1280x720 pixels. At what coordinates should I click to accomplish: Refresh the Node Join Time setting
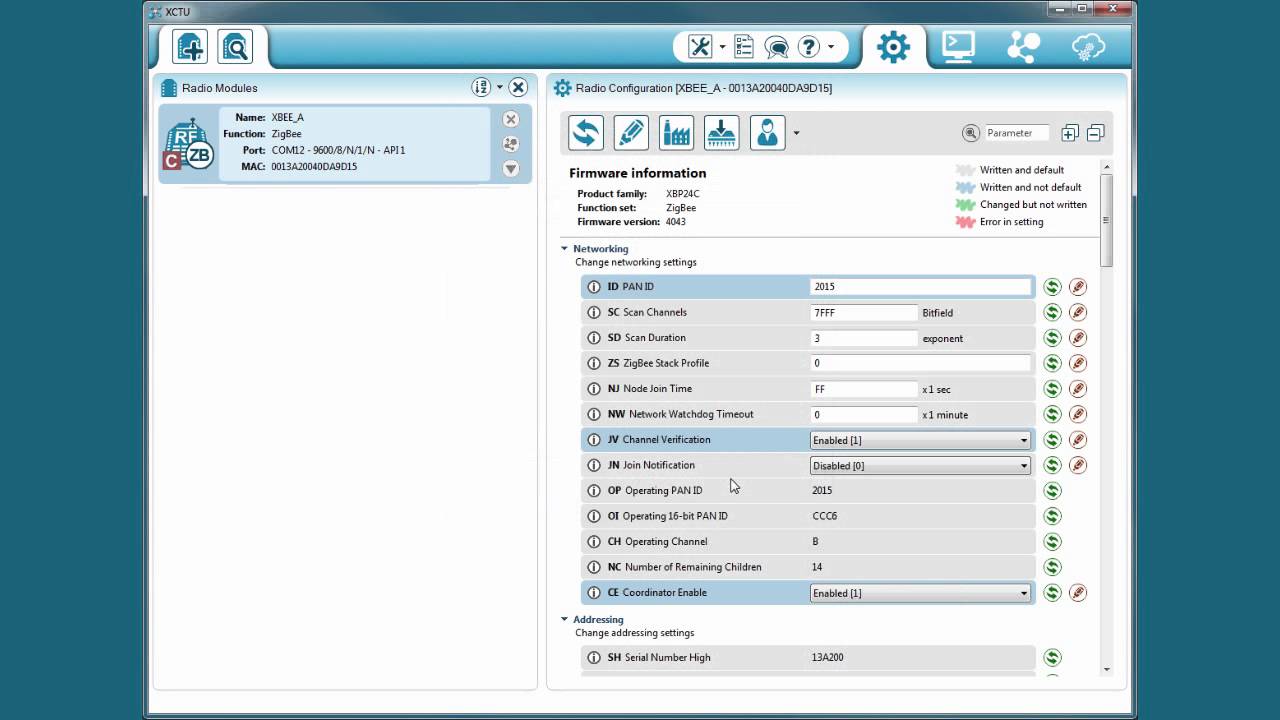(1052, 389)
